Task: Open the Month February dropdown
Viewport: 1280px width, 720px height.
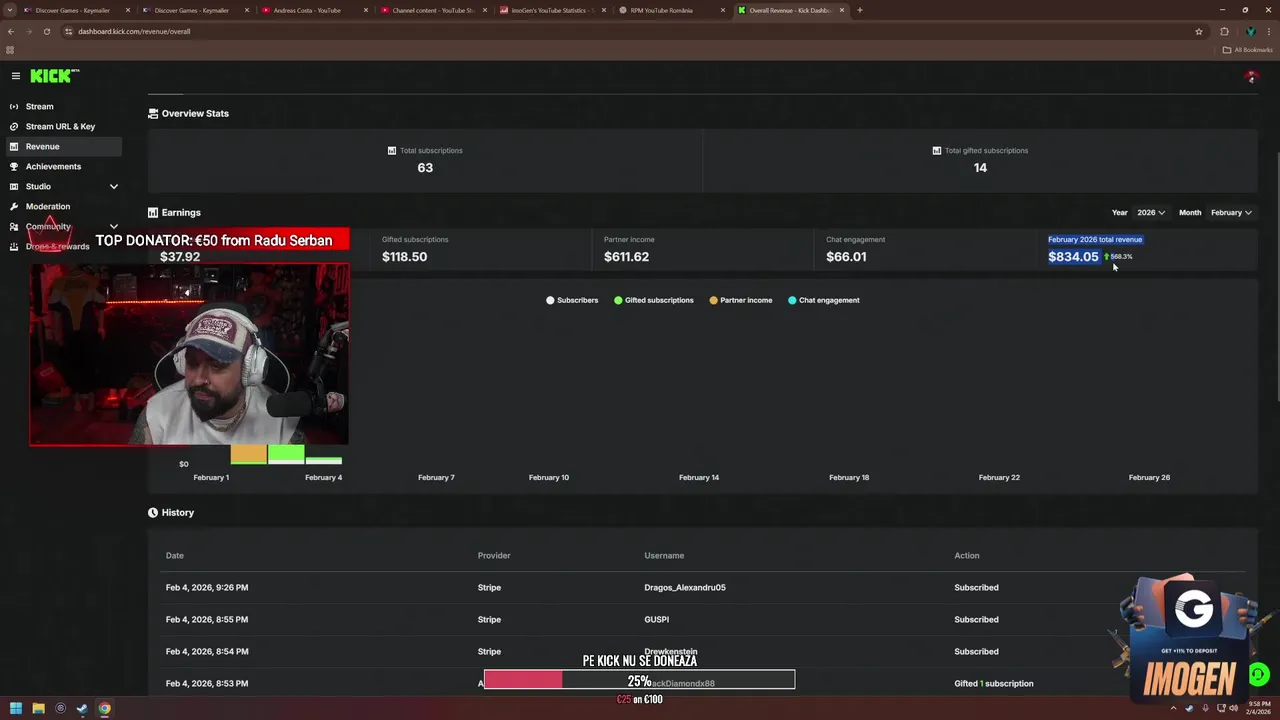Action: (x=1231, y=212)
